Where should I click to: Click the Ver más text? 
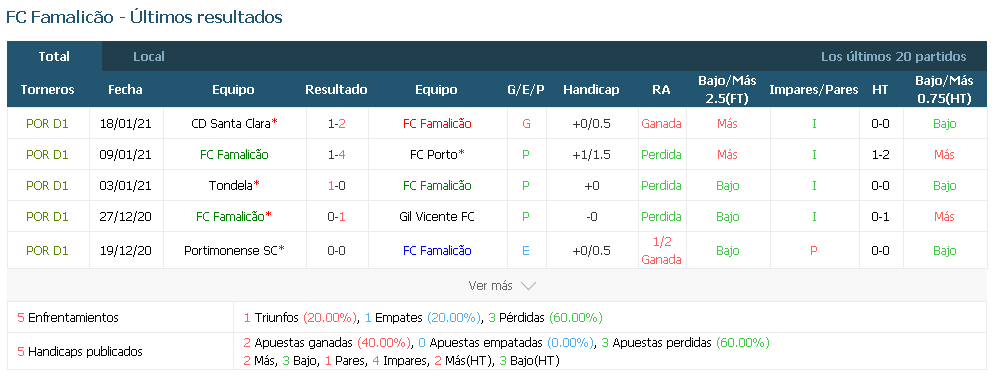click(x=490, y=286)
